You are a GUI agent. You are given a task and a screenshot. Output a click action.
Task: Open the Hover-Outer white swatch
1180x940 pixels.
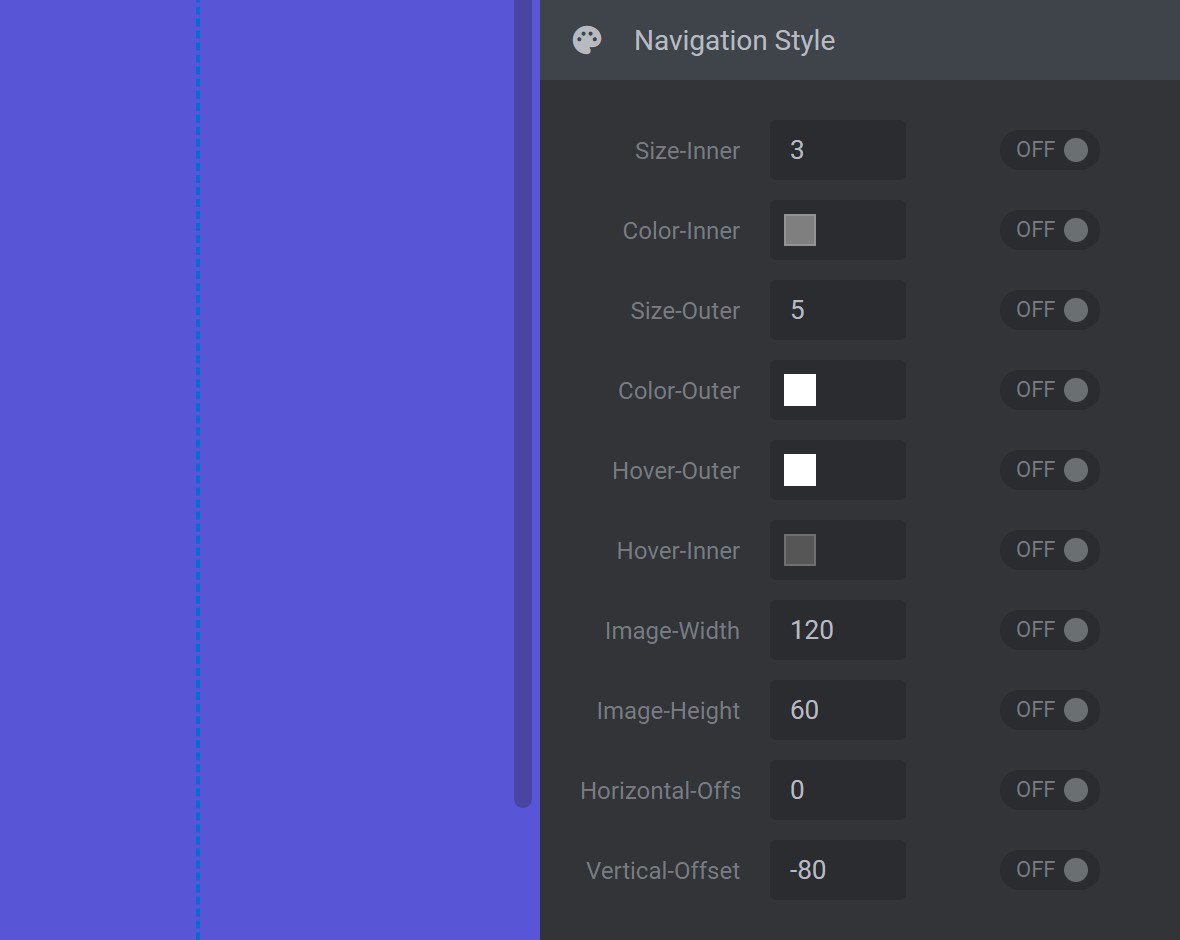pyautogui.click(x=800, y=470)
